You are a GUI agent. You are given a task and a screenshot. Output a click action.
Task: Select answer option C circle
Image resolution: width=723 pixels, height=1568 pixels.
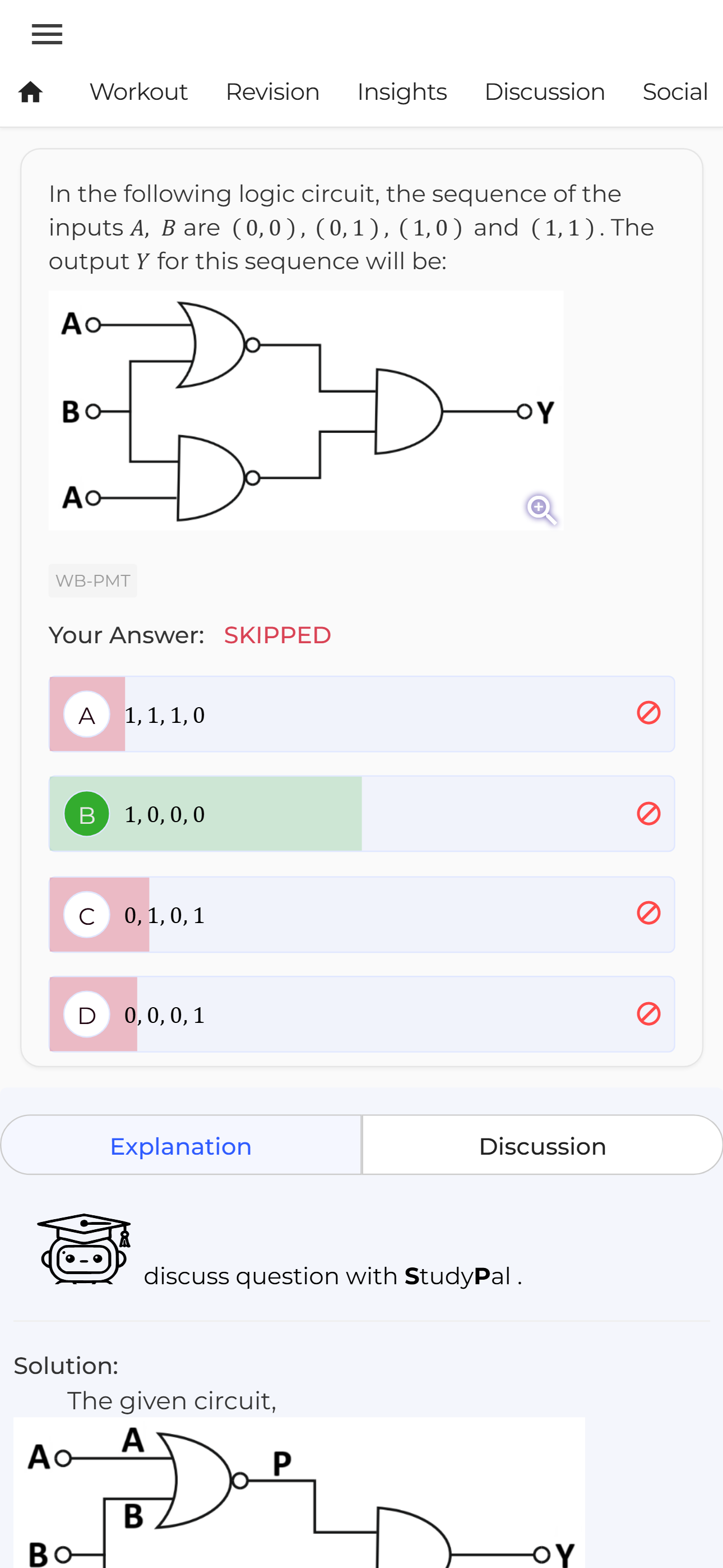click(x=87, y=915)
